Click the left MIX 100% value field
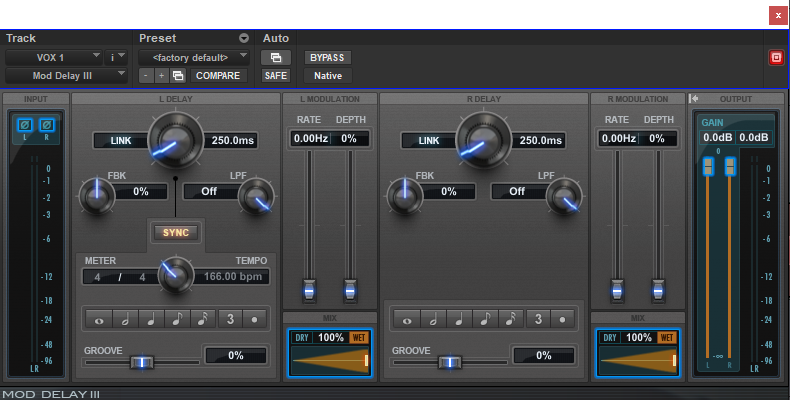 pyautogui.click(x=331, y=338)
